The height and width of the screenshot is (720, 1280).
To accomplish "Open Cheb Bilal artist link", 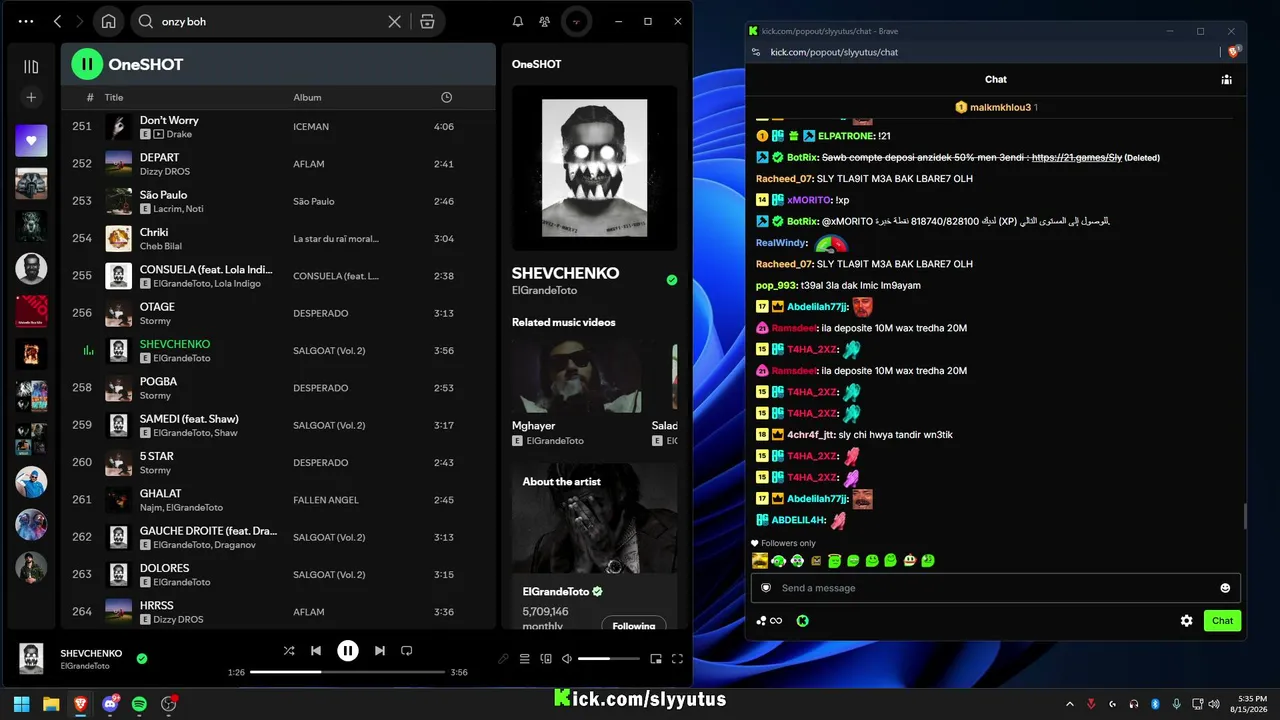I will coord(161,246).
